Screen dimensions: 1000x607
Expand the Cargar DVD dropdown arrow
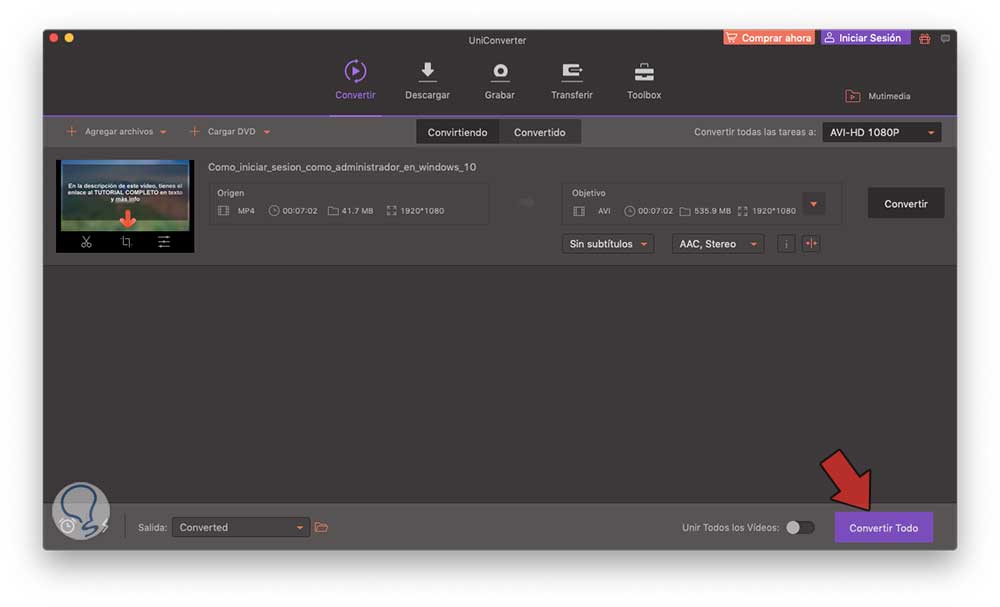coord(267,132)
